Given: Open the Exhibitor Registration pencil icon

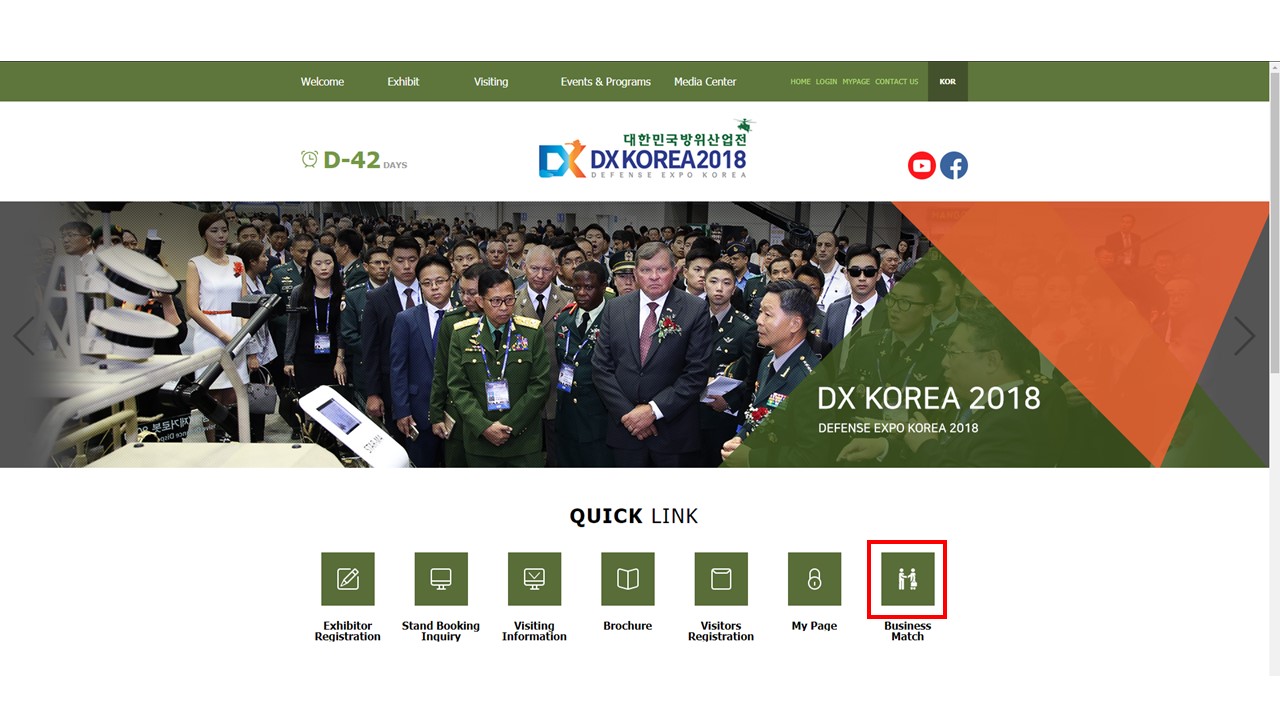Looking at the screenshot, I should click(348, 579).
